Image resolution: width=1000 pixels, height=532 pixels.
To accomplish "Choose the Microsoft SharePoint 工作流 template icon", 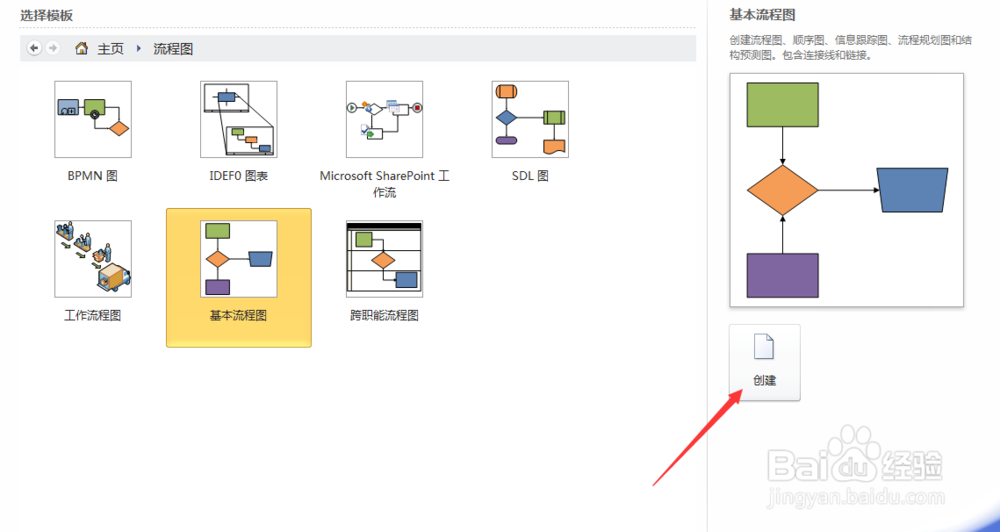I will 385,119.
